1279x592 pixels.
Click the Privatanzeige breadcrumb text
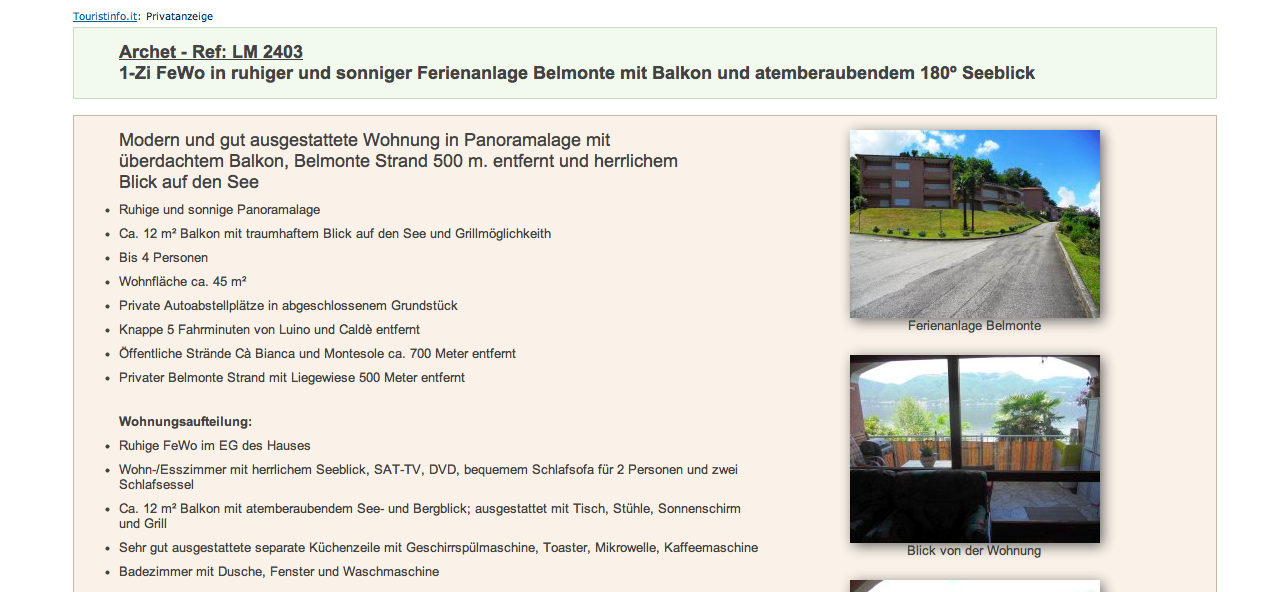[179, 16]
